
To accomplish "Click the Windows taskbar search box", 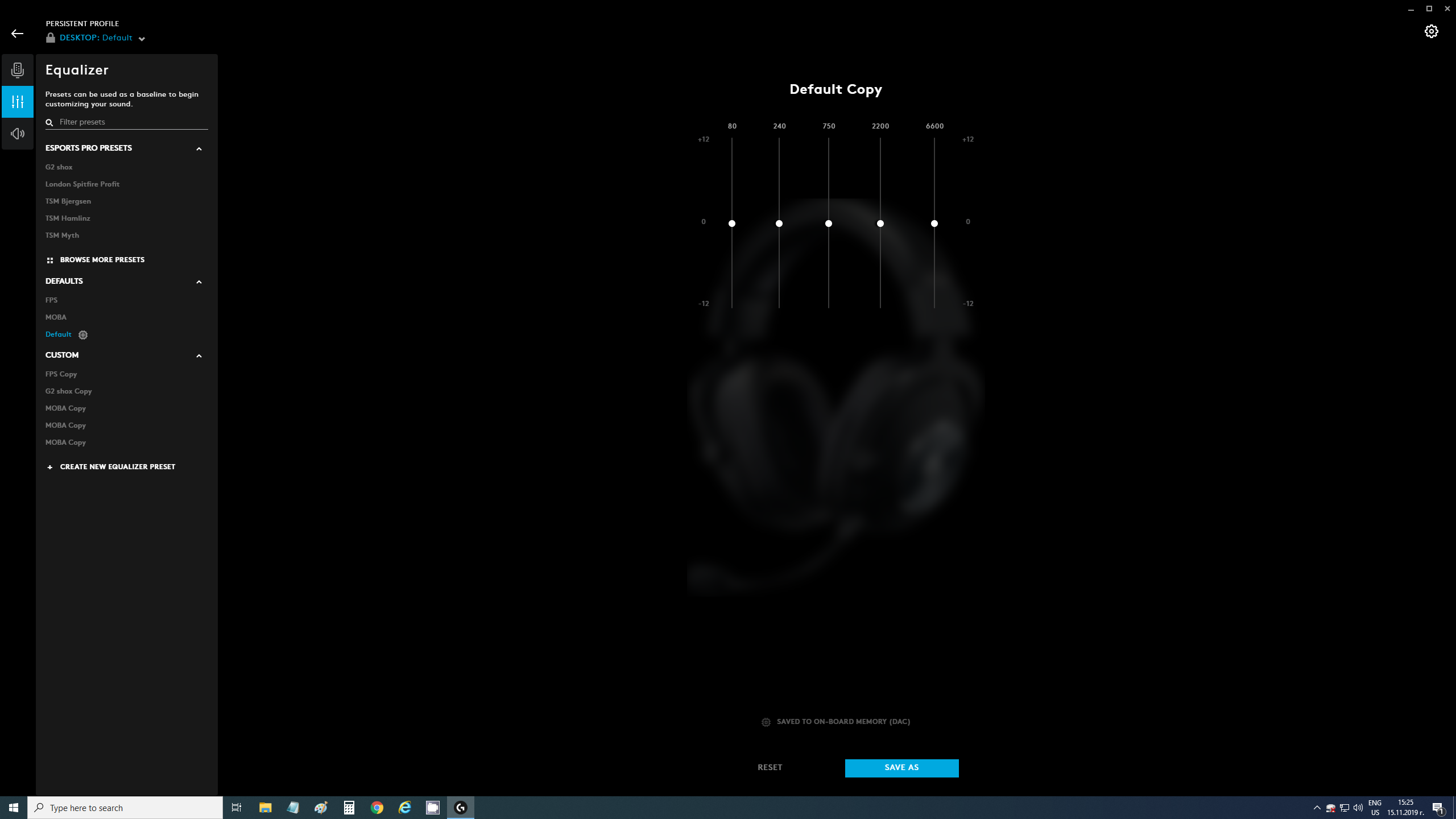I will 125,808.
